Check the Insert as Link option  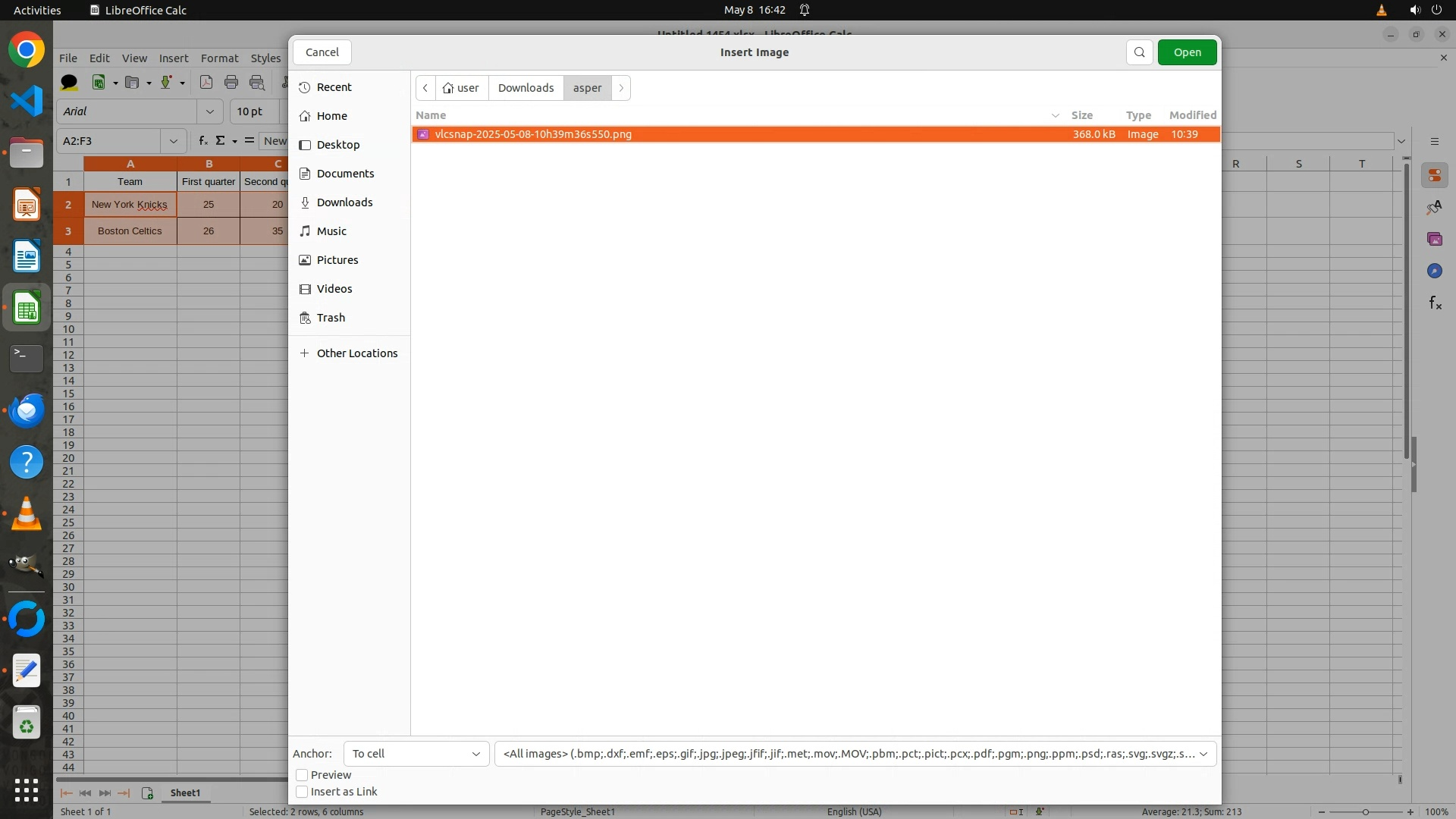(302, 792)
